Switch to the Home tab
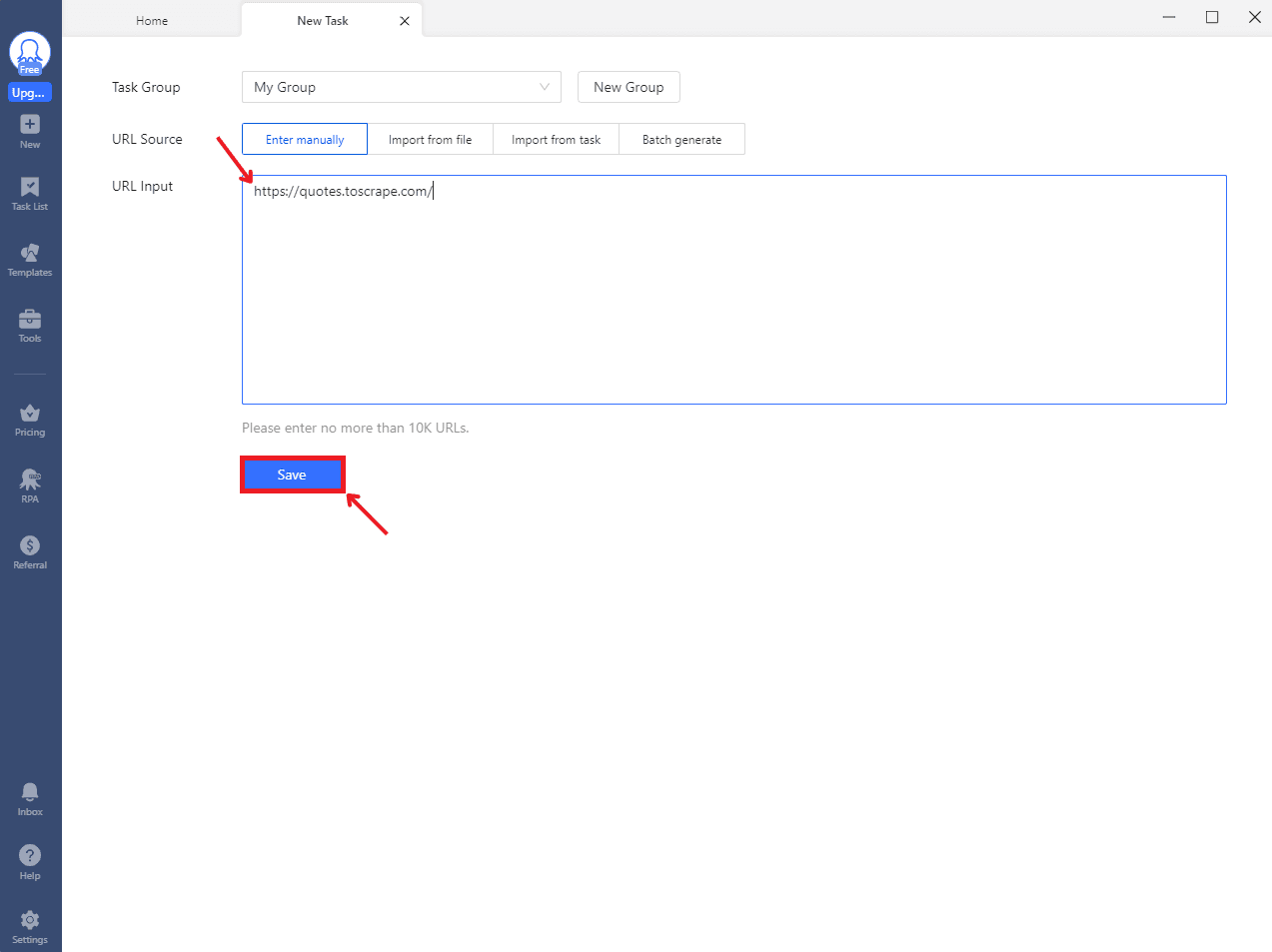1272x952 pixels. tap(152, 21)
